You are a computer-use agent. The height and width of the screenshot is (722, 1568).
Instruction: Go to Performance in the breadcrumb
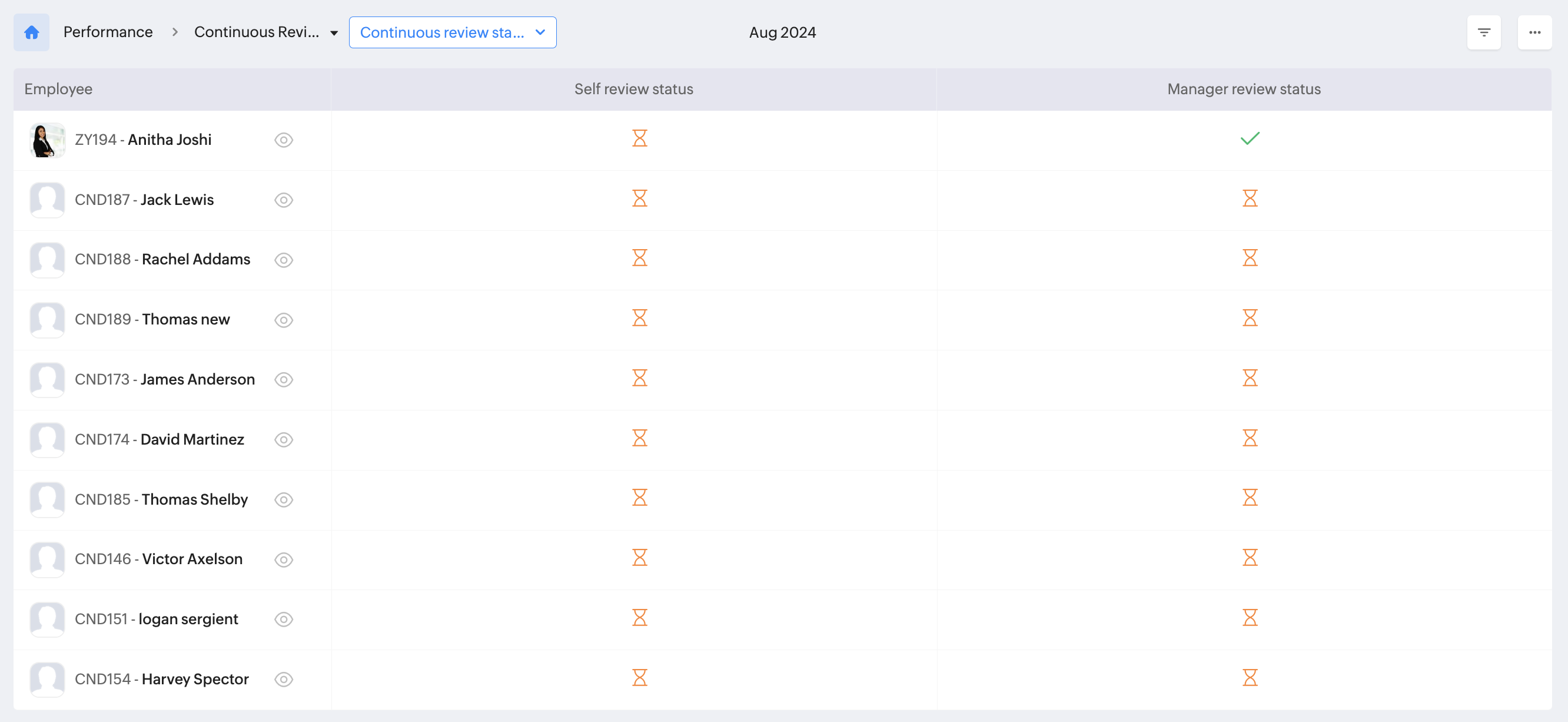108,32
